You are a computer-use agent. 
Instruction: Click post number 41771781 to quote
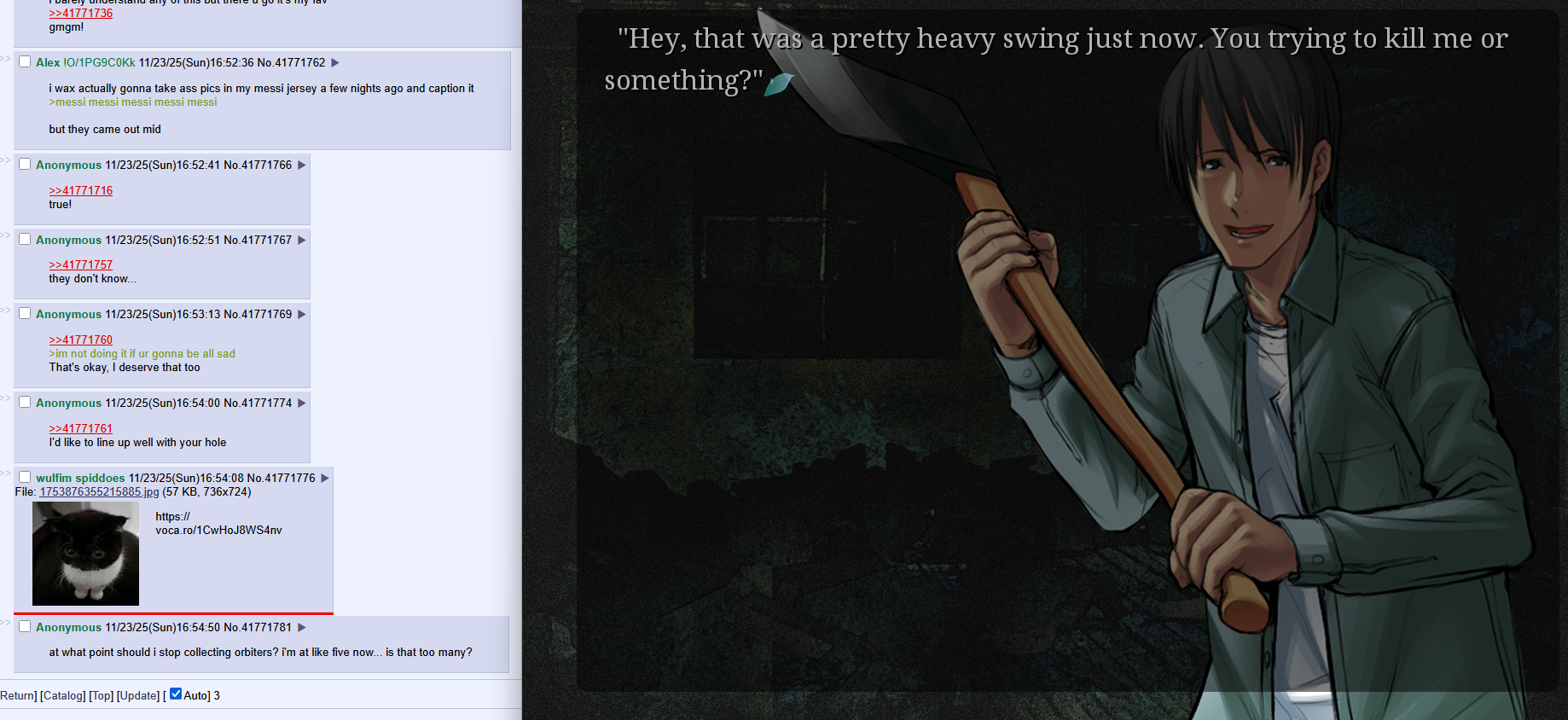(267, 627)
